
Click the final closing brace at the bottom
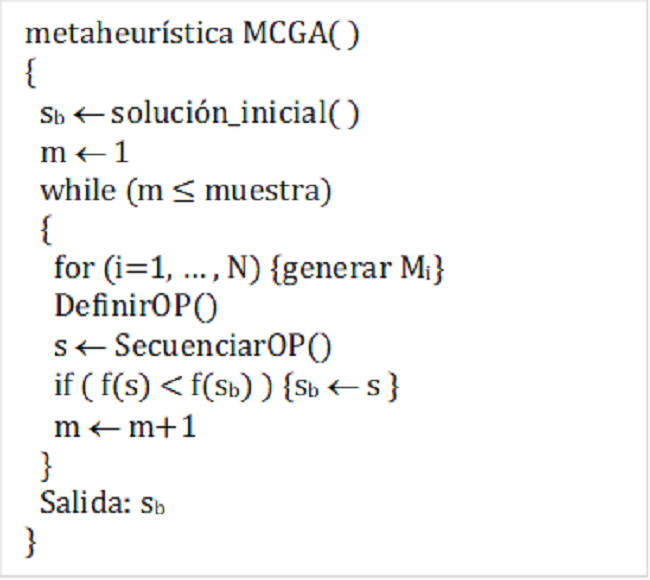(31, 541)
